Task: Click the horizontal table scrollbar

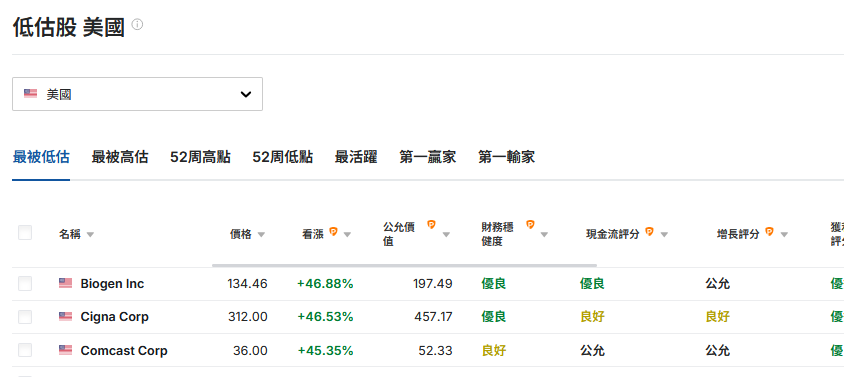Action: [x=404, y=265]
